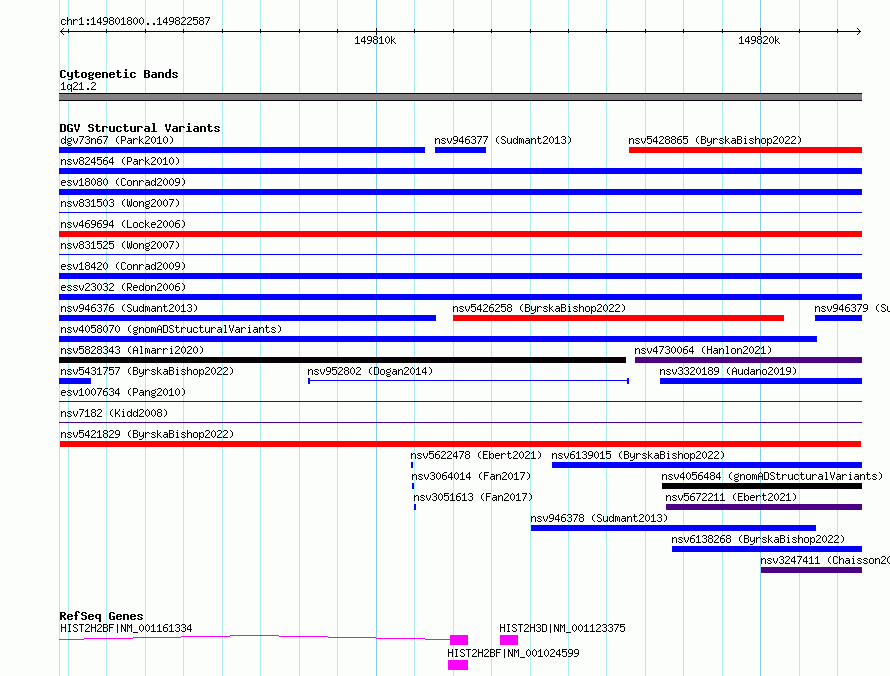Select nsv3064014 (Fan2017) variant
The image size is (890, 676).
pyautogui.click(x=413, y=486)
